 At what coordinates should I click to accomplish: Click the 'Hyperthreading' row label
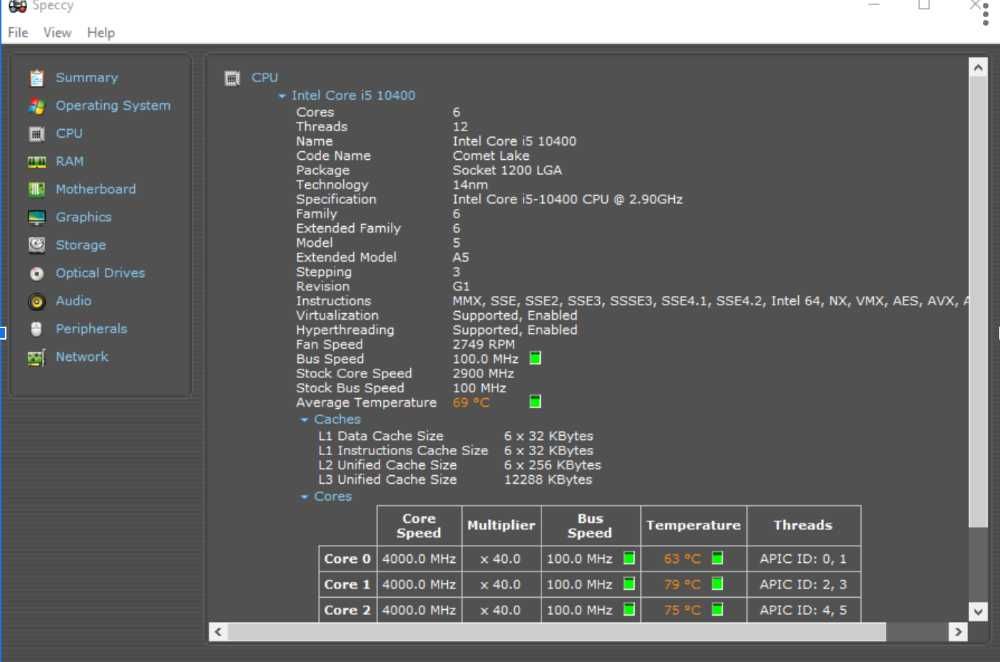pos(345,330)
